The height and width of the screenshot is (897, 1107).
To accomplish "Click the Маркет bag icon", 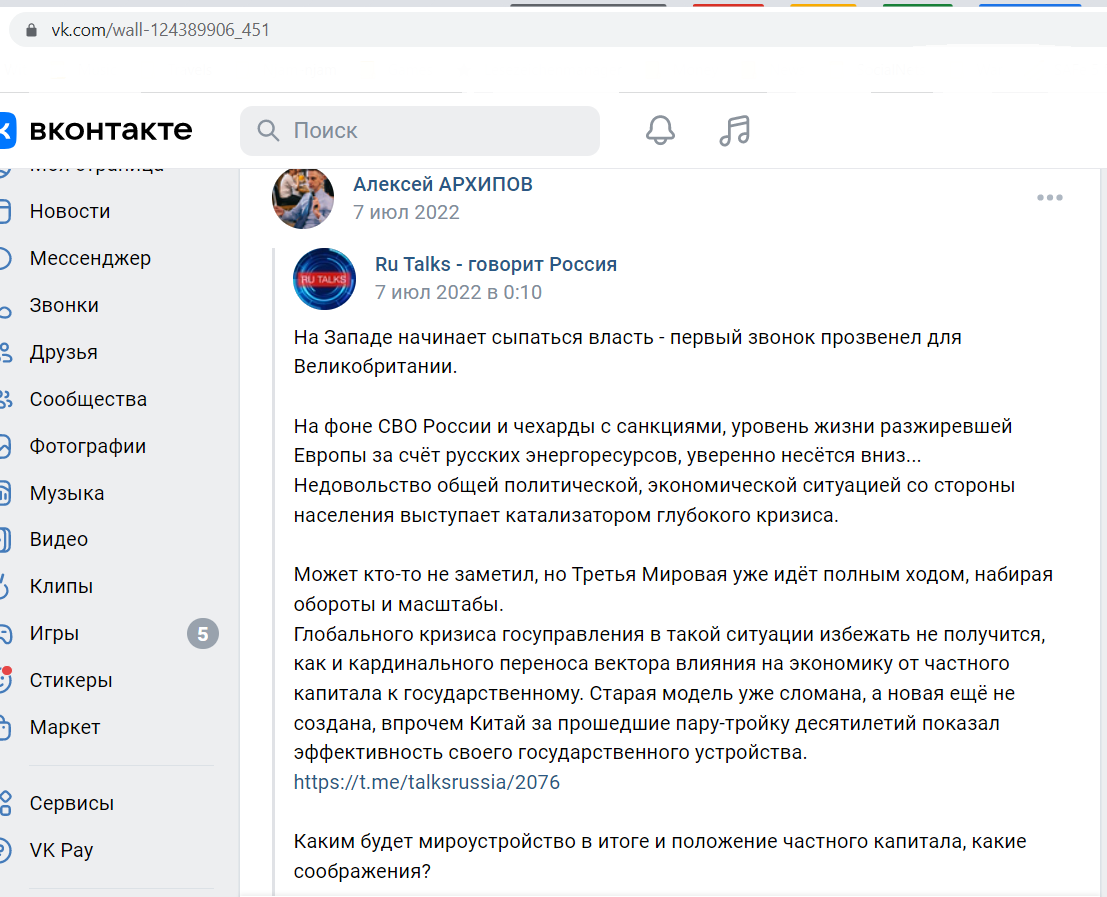I will coord(4,727).
